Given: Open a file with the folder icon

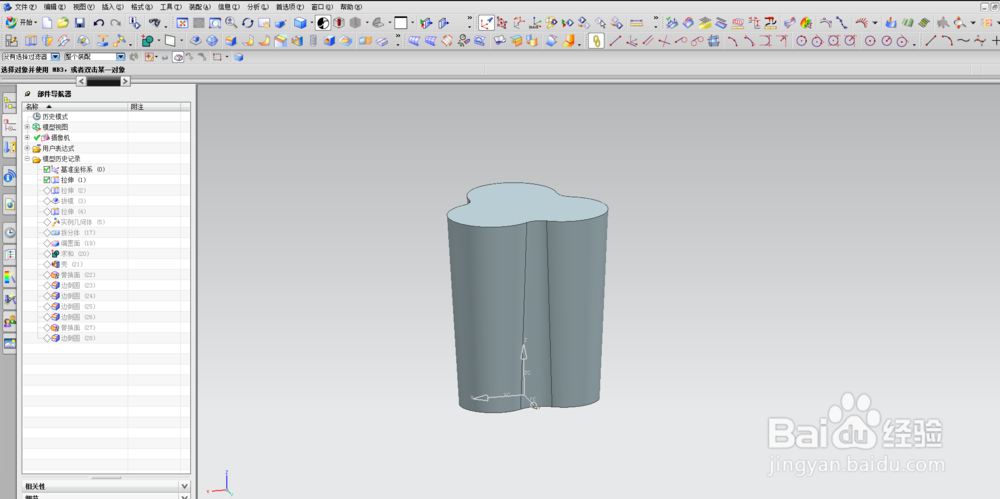Looking at the screenshot, I should click(x=63, y=23).
